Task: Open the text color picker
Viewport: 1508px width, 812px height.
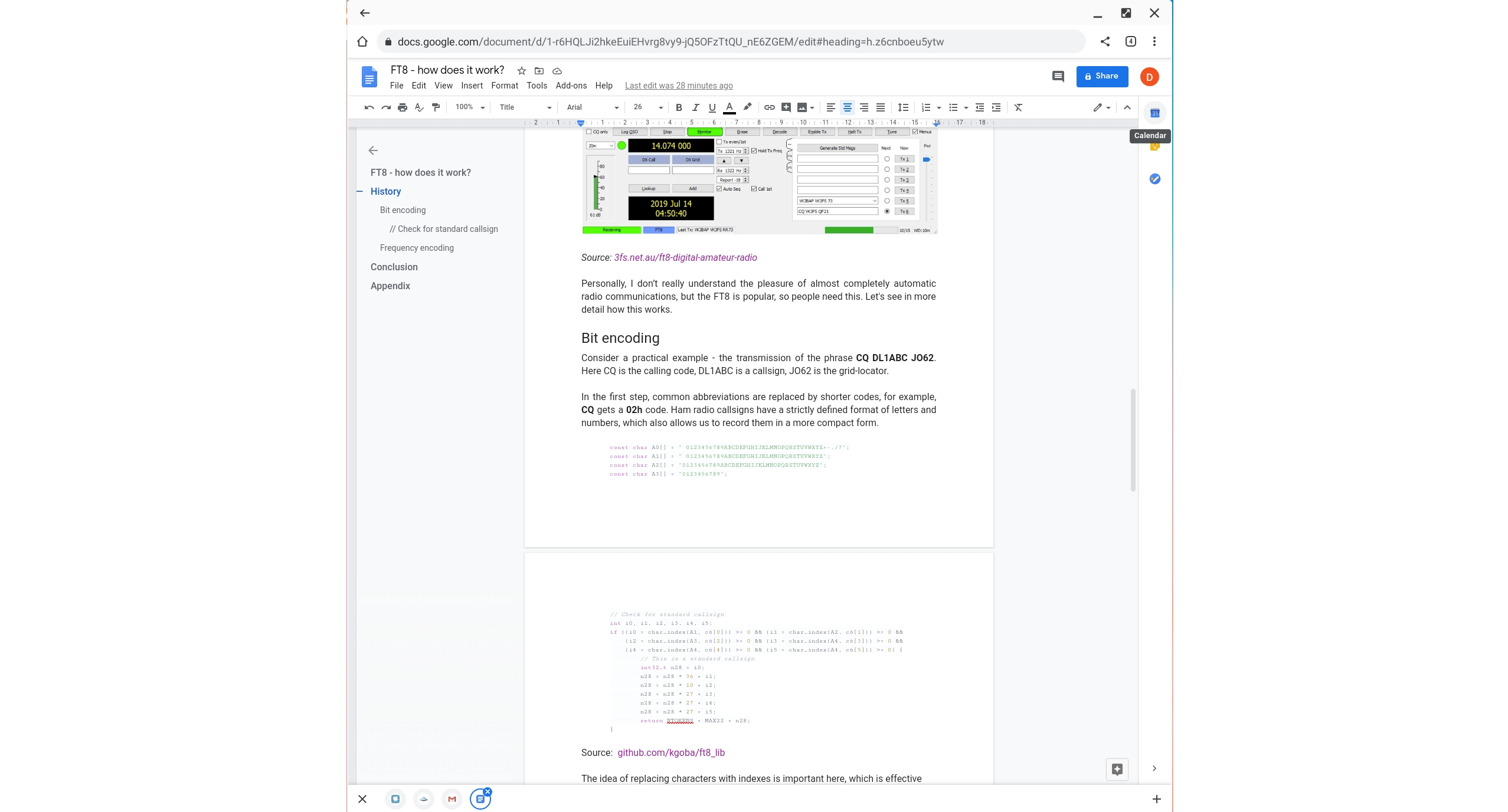Action: pyautogui.click(x=730, y=107)
